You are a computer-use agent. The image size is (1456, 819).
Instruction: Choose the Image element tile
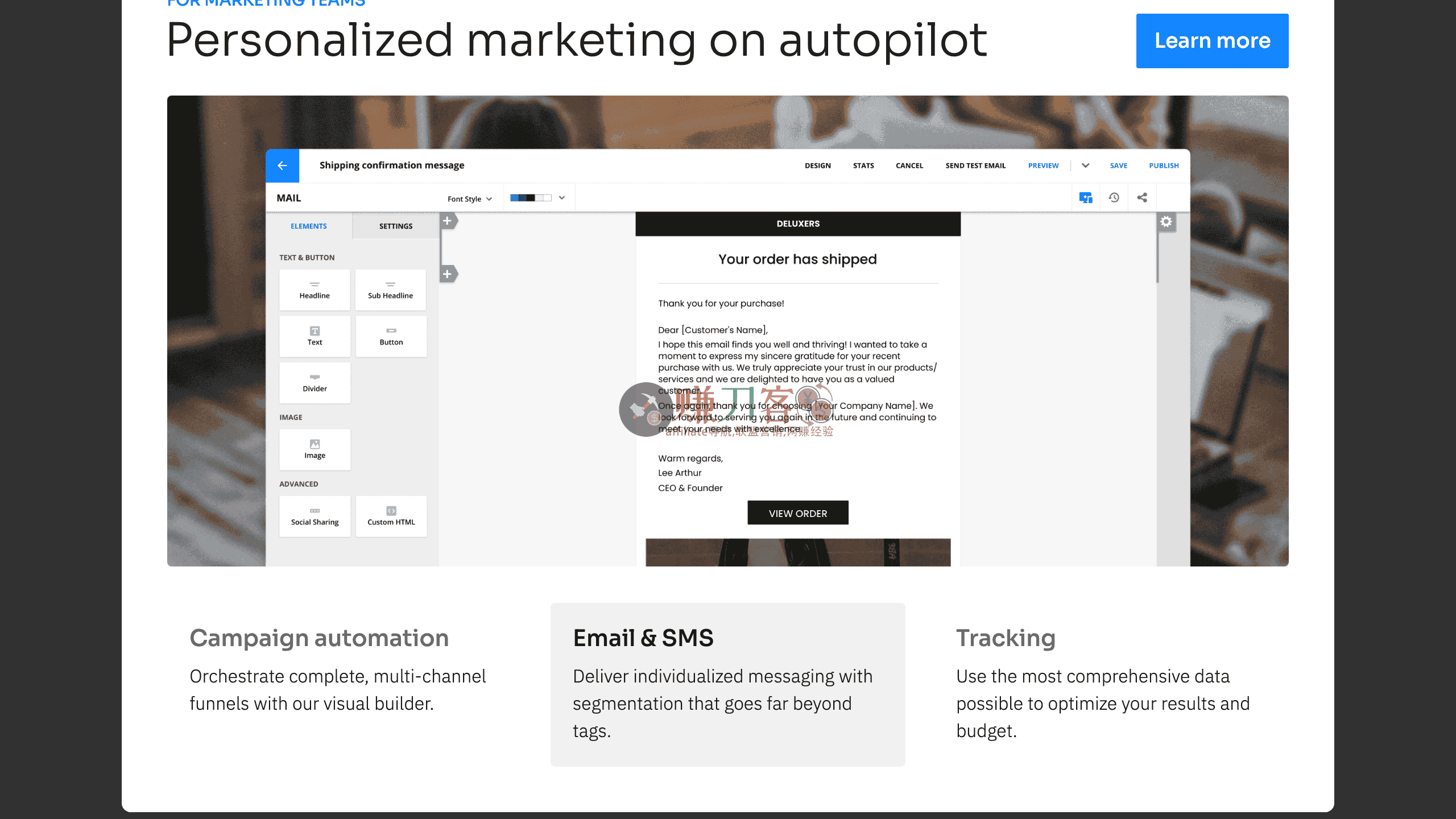(x=315, y=449)
